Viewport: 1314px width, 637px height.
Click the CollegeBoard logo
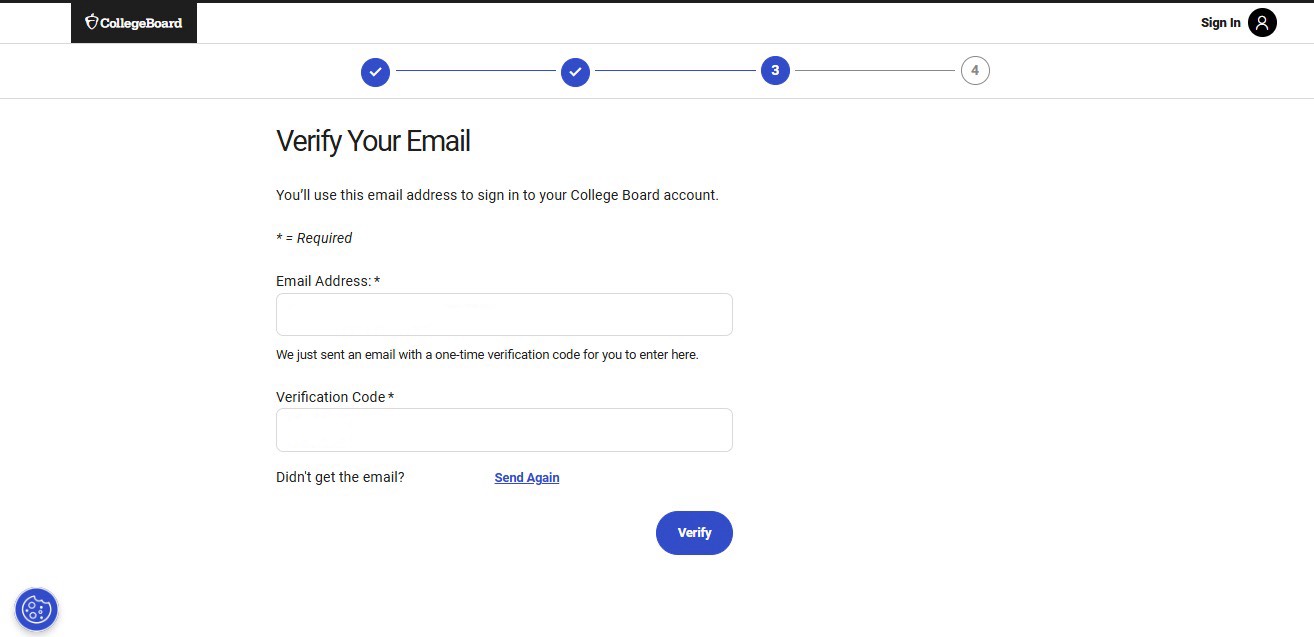coord(134,23)
